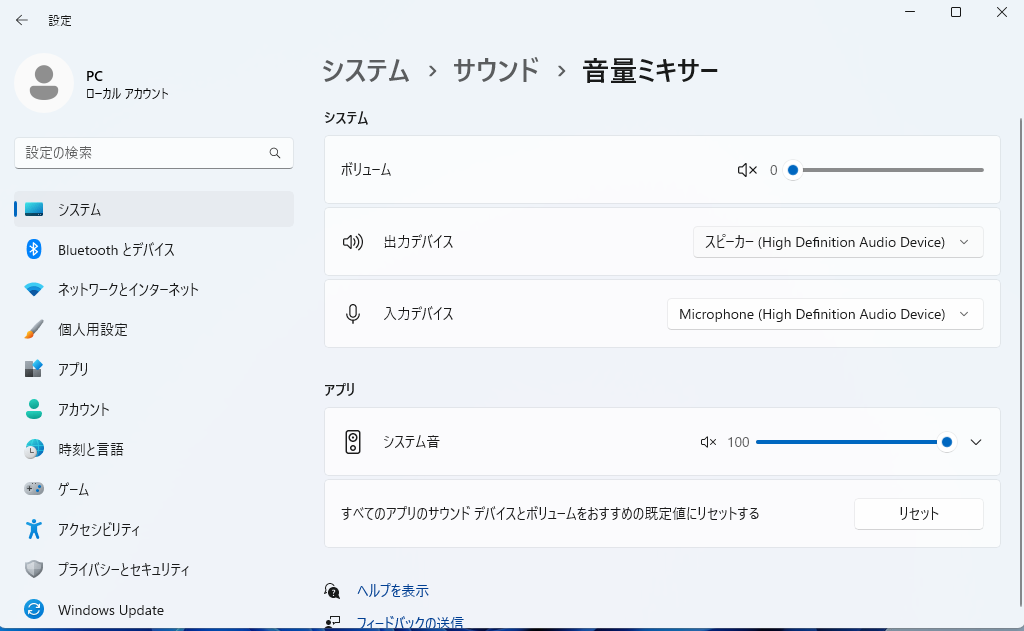Screen dimensions: 1024x631
Task: Expand the システム音 row chevron
Action: (977, 442)
